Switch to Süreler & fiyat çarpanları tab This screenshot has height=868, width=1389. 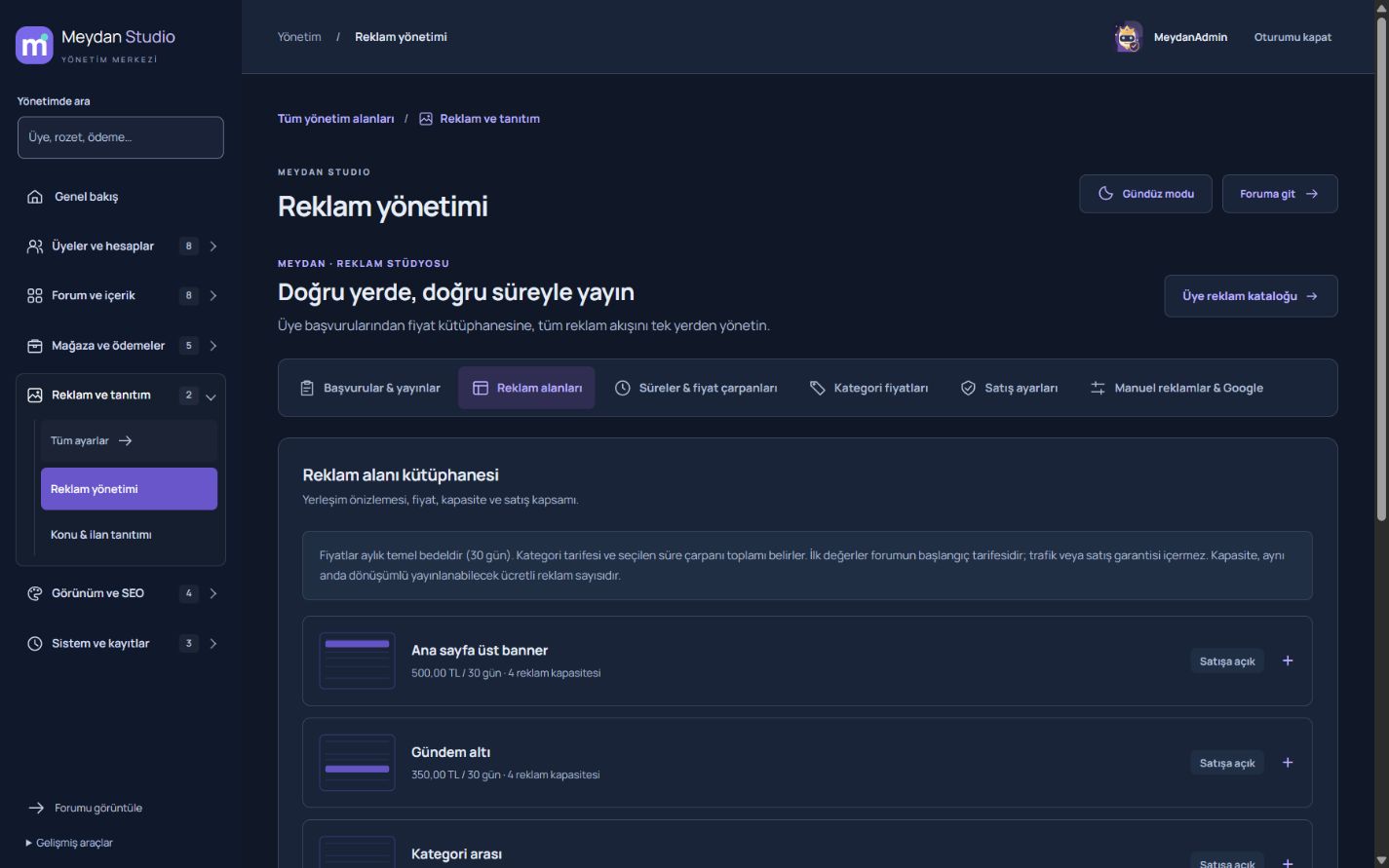click(x=696, y=388)
